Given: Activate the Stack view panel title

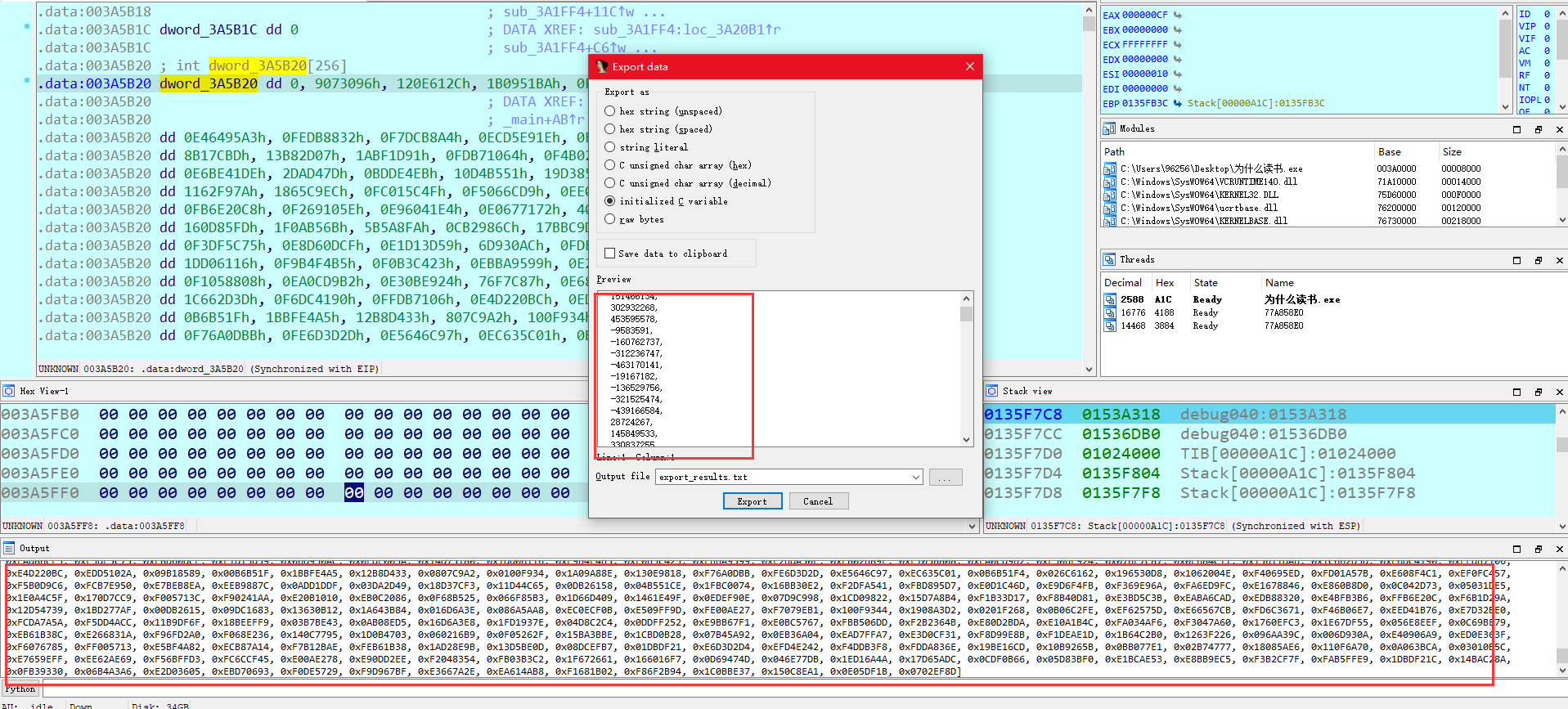Looking at the screenshot, I should (x=1027, y=391).
